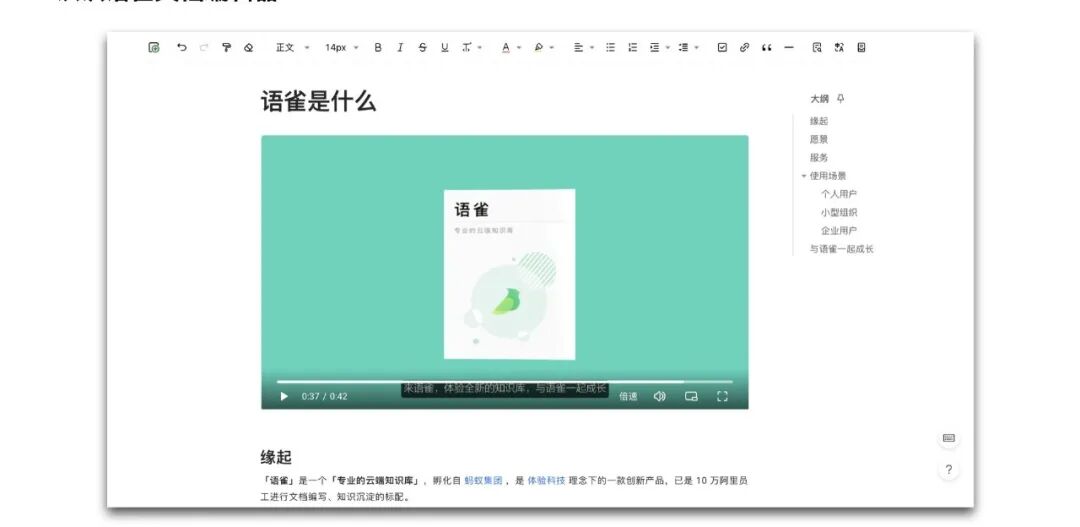Open the 蚂蚁集团 link
Viewport: 1080px width, 527px height.
[483, 481]
